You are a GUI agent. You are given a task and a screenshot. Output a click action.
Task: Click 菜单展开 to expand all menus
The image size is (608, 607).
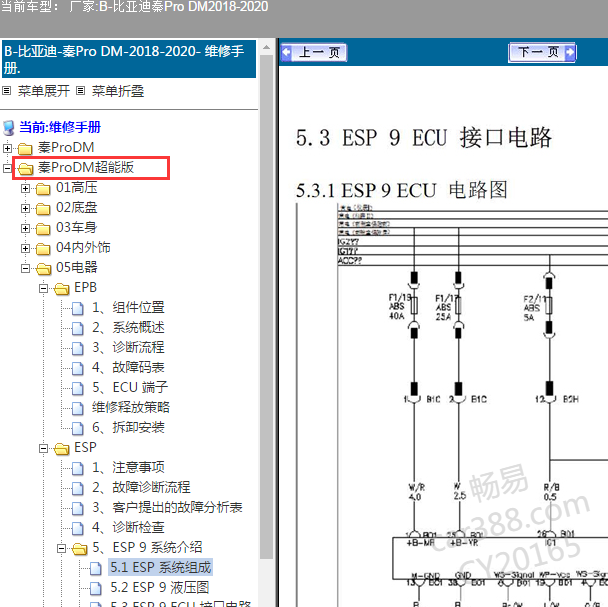pyautogui.click(x=44, y=91)
